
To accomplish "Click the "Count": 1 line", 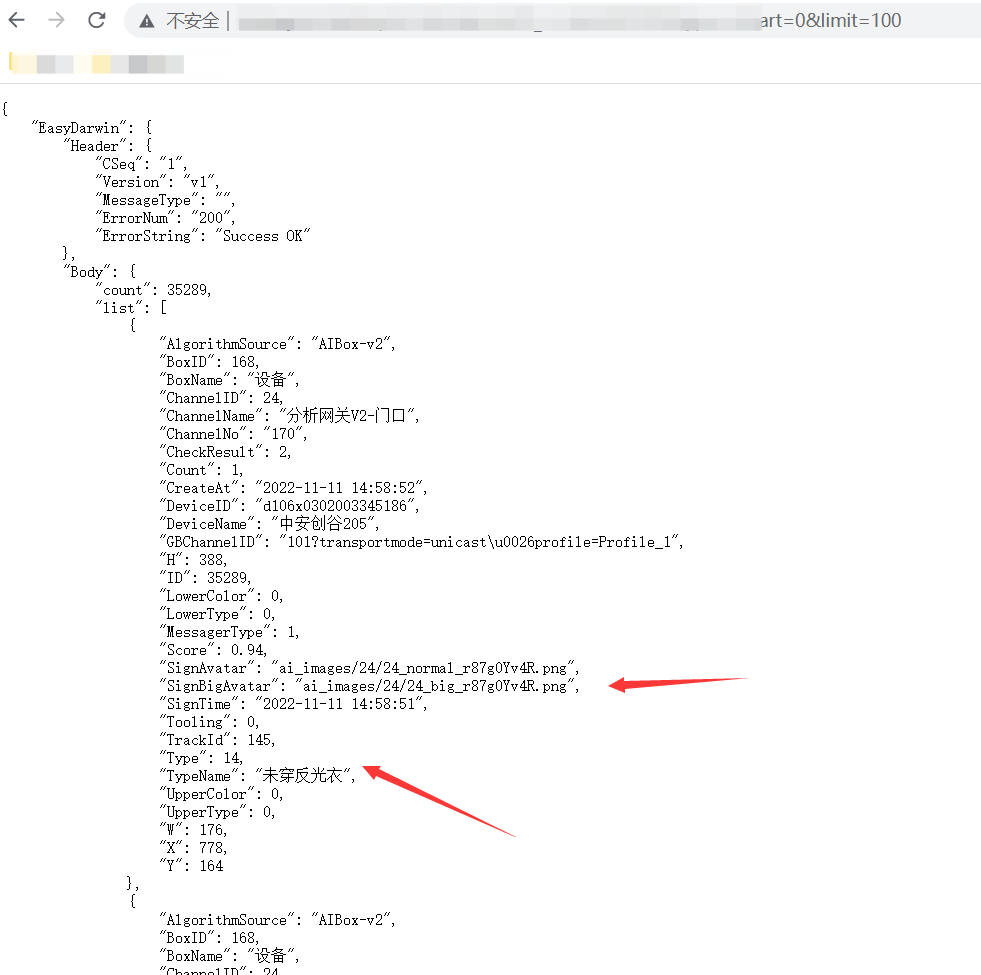I will pyautogui.click(x=201, y=470).
